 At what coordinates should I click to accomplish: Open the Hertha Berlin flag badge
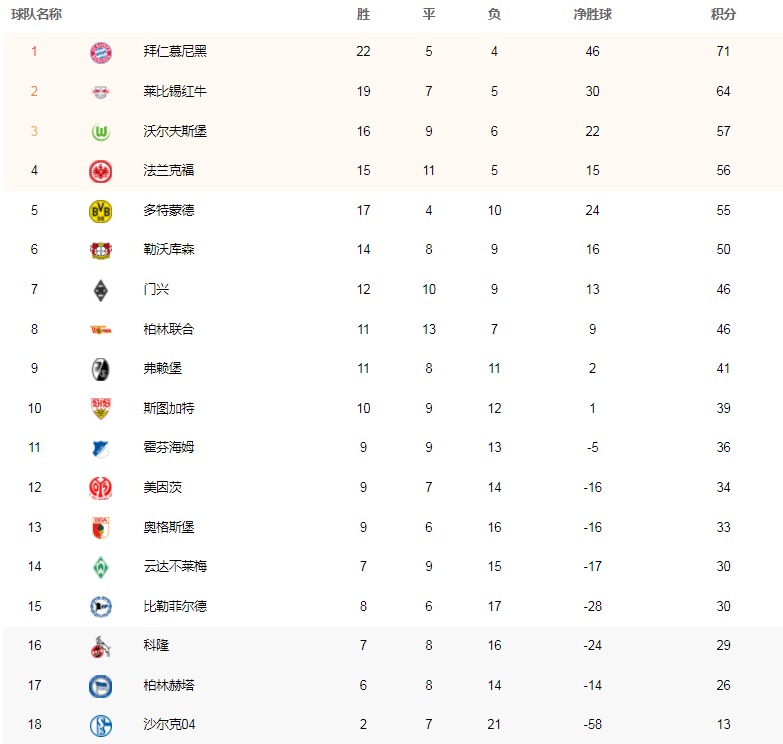[x=100, y=686]
